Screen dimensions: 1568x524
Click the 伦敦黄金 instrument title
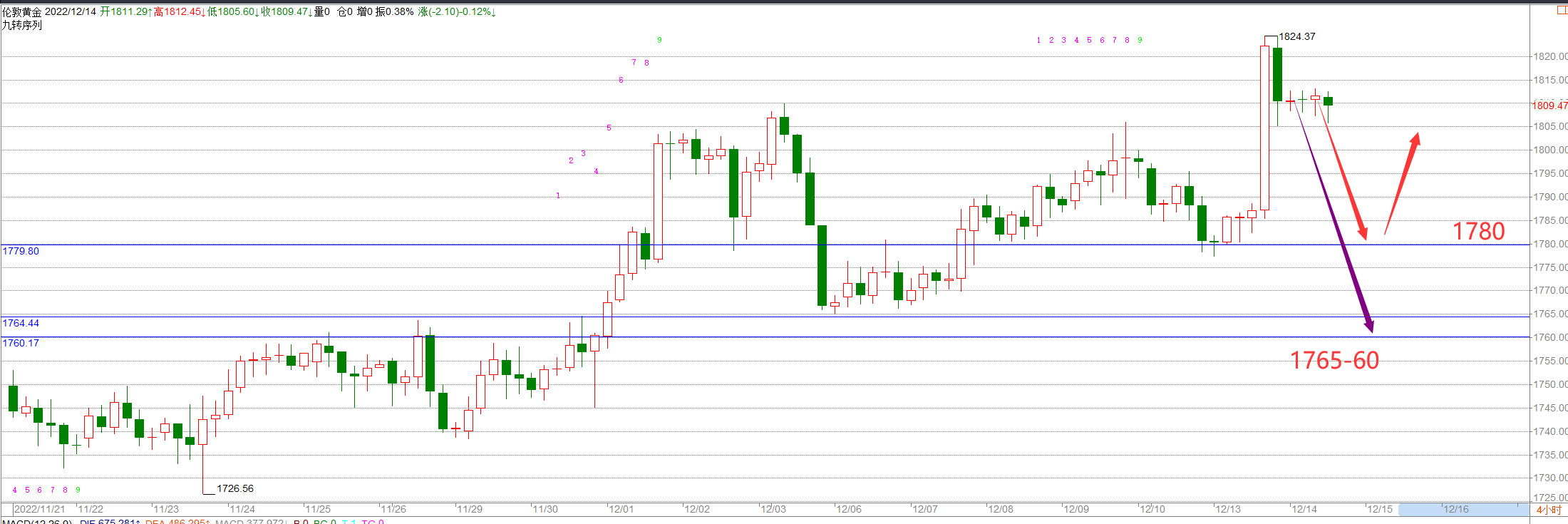(x=22, y=12)
